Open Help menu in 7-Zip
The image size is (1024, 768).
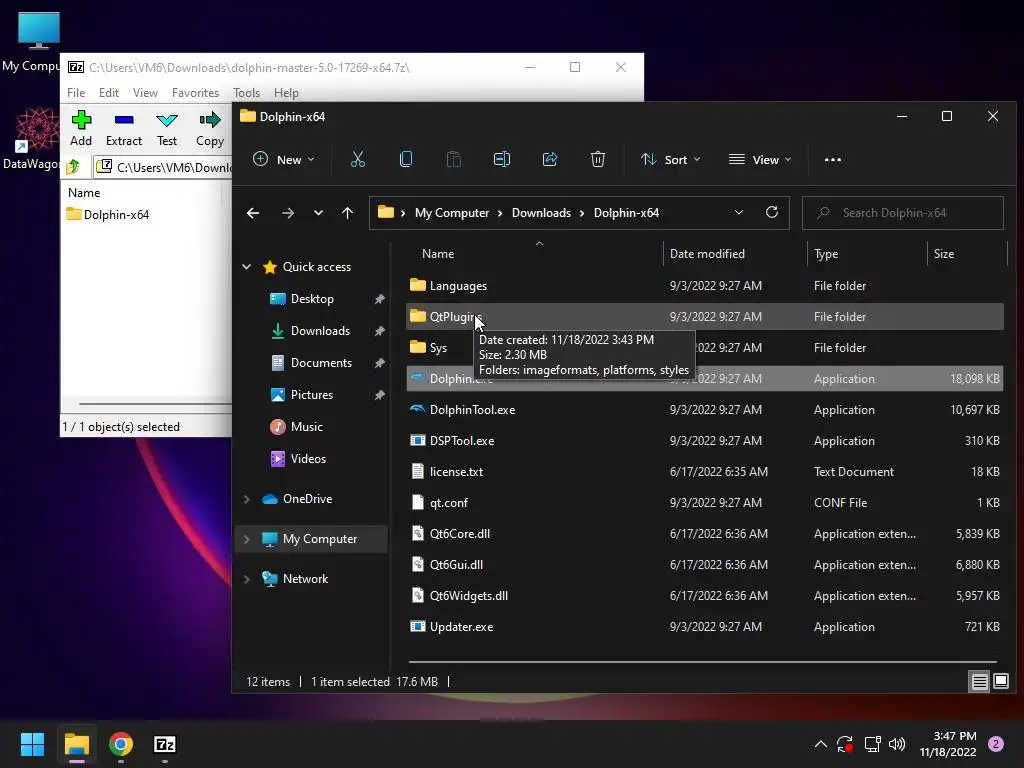tap(286, 93)
